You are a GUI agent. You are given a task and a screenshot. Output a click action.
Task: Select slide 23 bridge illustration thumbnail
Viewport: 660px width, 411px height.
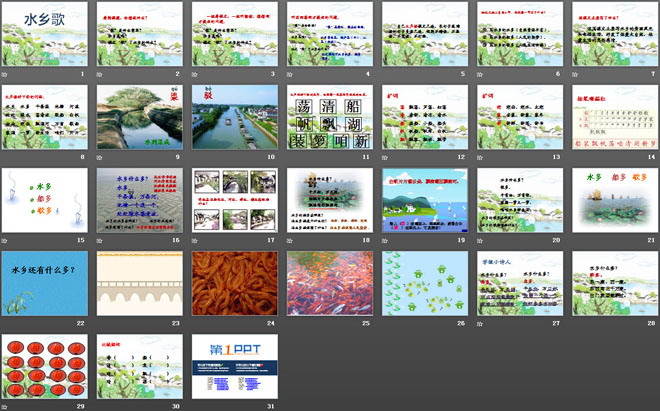(140, 283)
